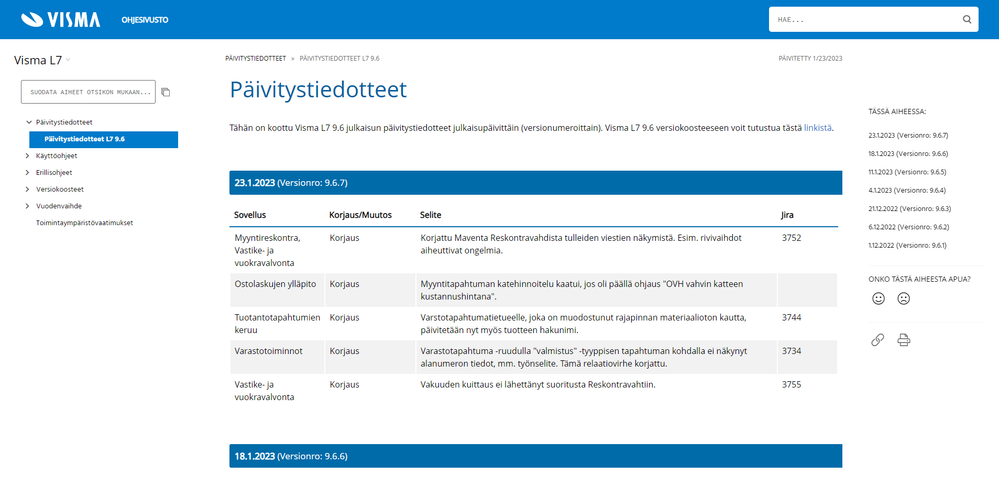Open the linkistä hyperlink
Image resolution: width=999 pixels, height=477 pixels.
coord(818,128)
